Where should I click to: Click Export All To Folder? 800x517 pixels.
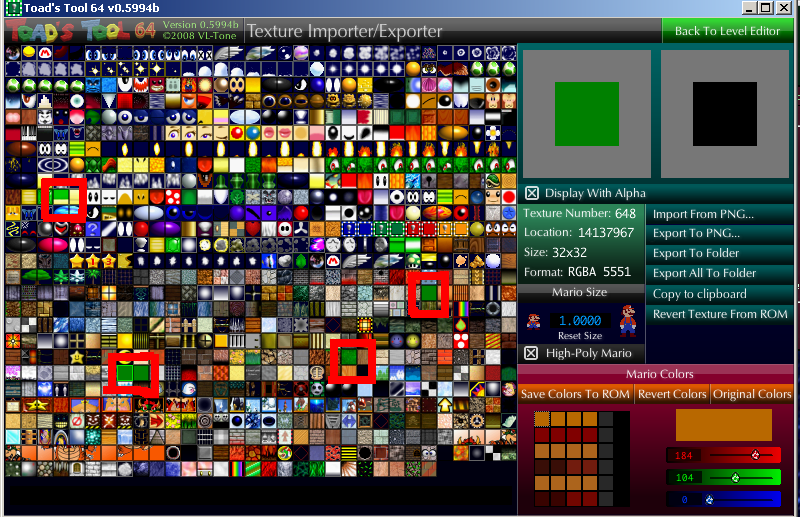[x=704, y=273]
